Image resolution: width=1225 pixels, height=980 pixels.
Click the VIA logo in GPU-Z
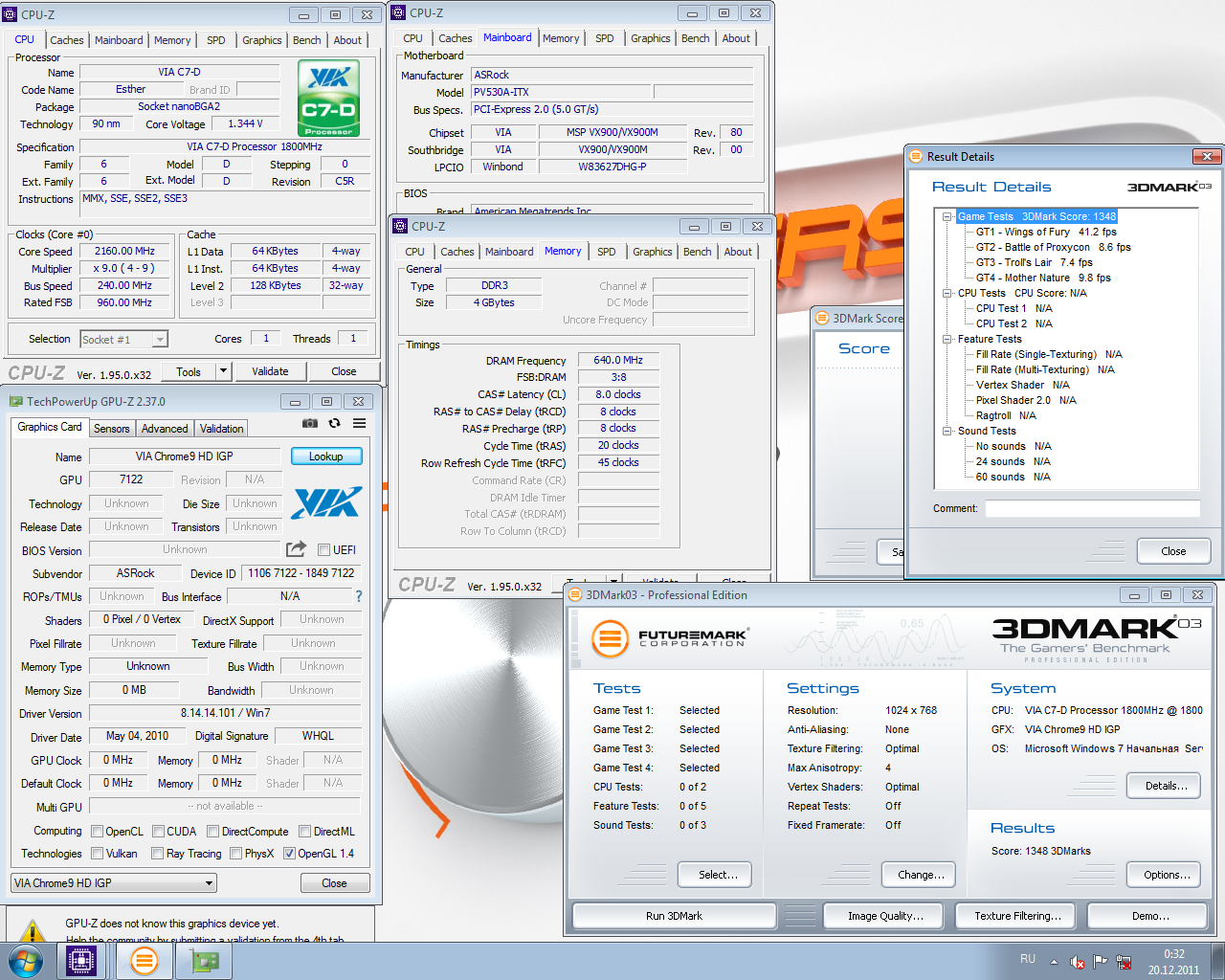tap(326, 502)
